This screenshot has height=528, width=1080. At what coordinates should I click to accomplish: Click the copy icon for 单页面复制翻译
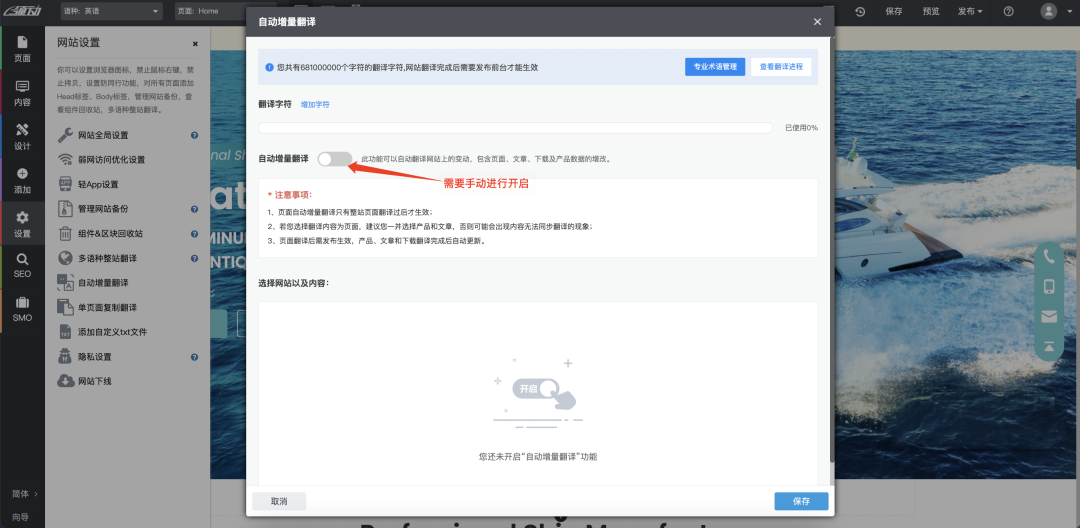(65, 307)
